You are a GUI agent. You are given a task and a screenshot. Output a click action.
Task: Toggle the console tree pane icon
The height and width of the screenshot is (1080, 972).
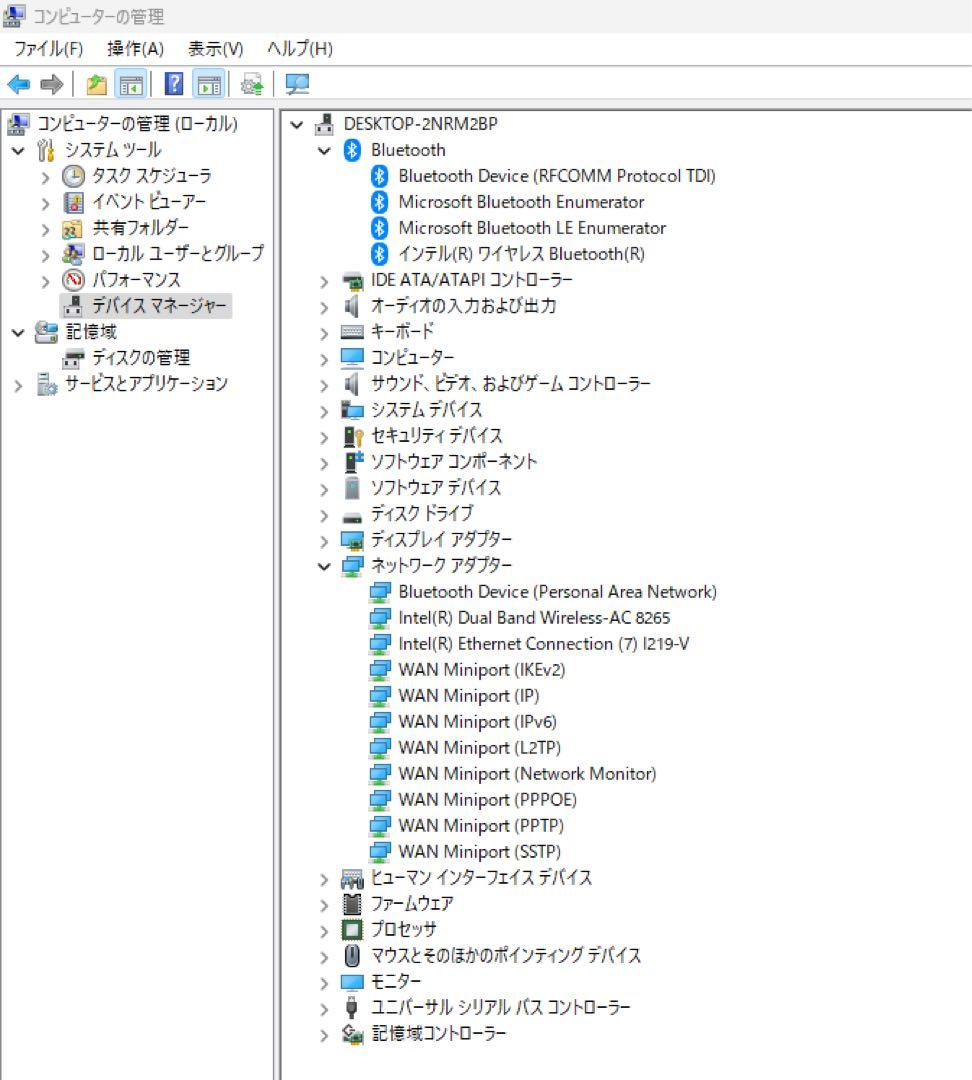point(132,84)
